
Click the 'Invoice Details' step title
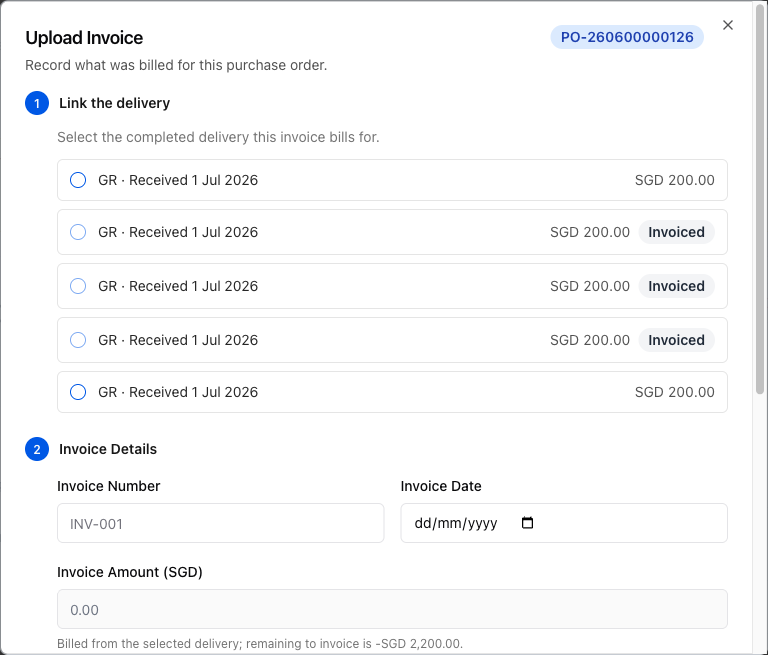pos(108,449)
